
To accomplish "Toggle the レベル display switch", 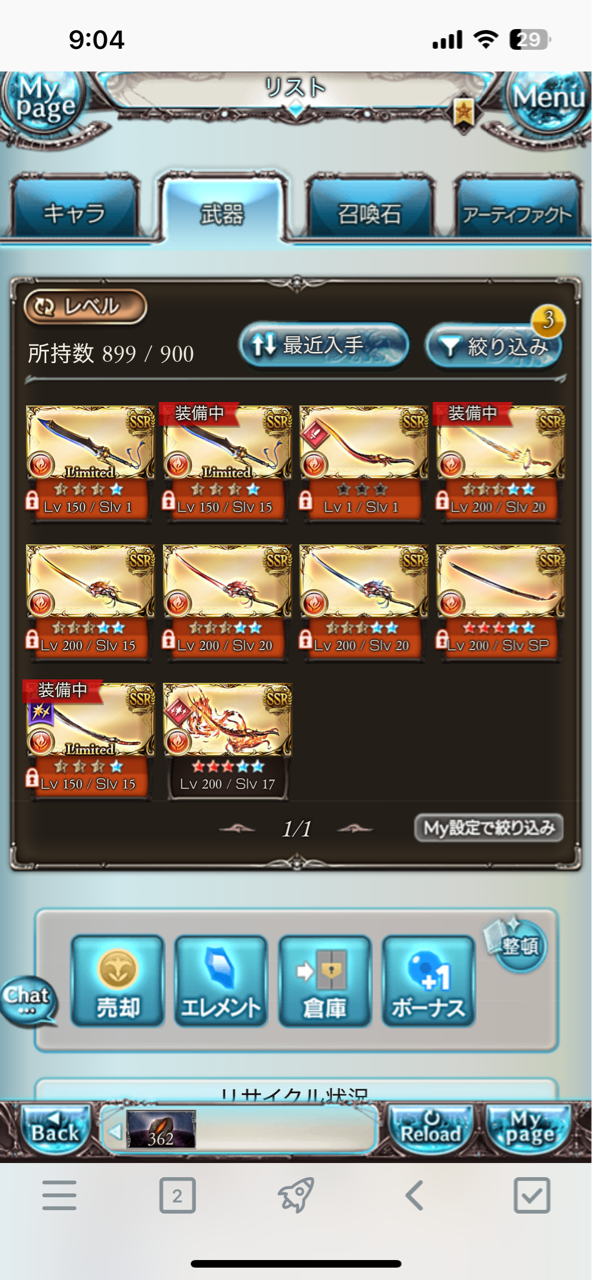I will [86, 307].
